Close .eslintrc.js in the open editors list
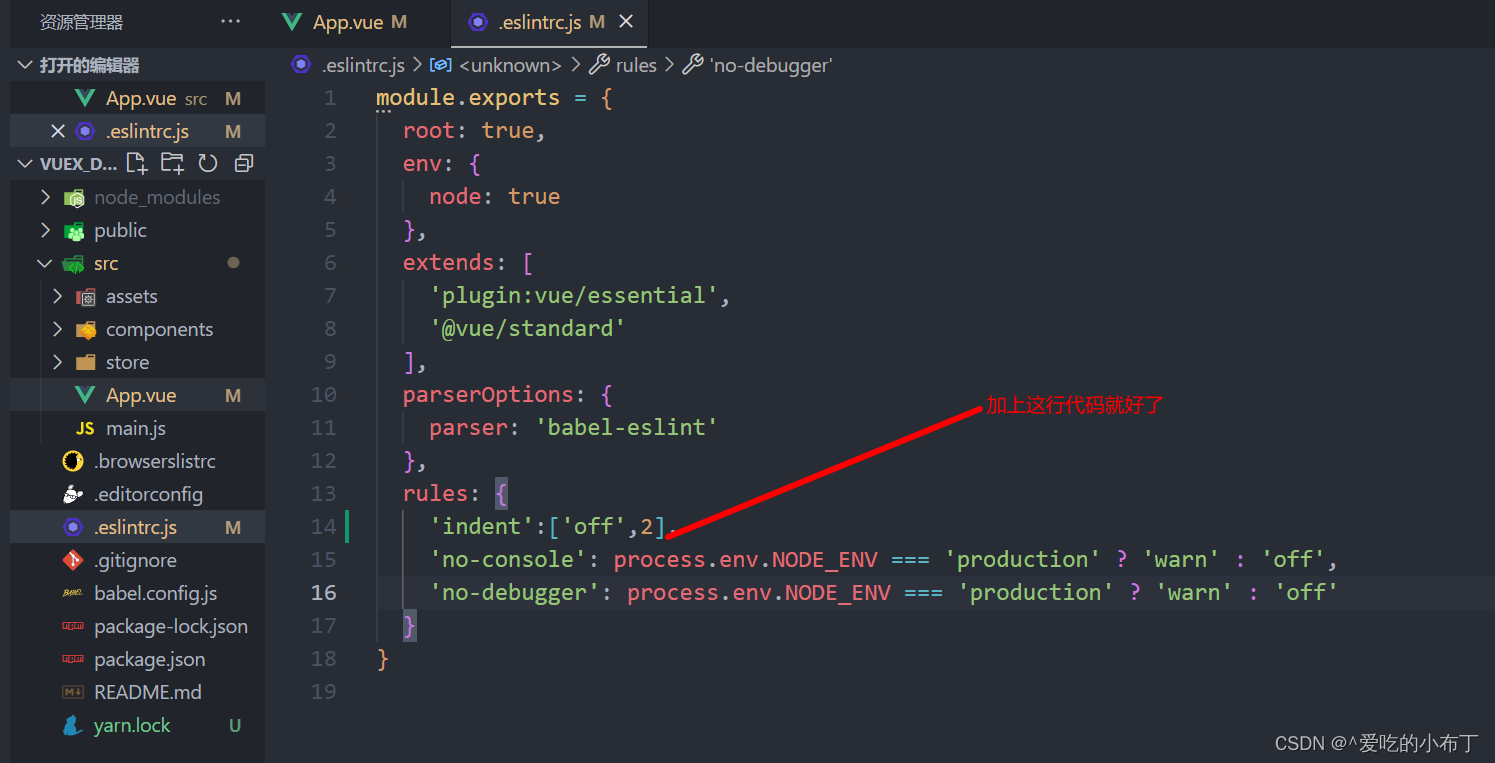Screen dimensions: 1495x763 57,130
